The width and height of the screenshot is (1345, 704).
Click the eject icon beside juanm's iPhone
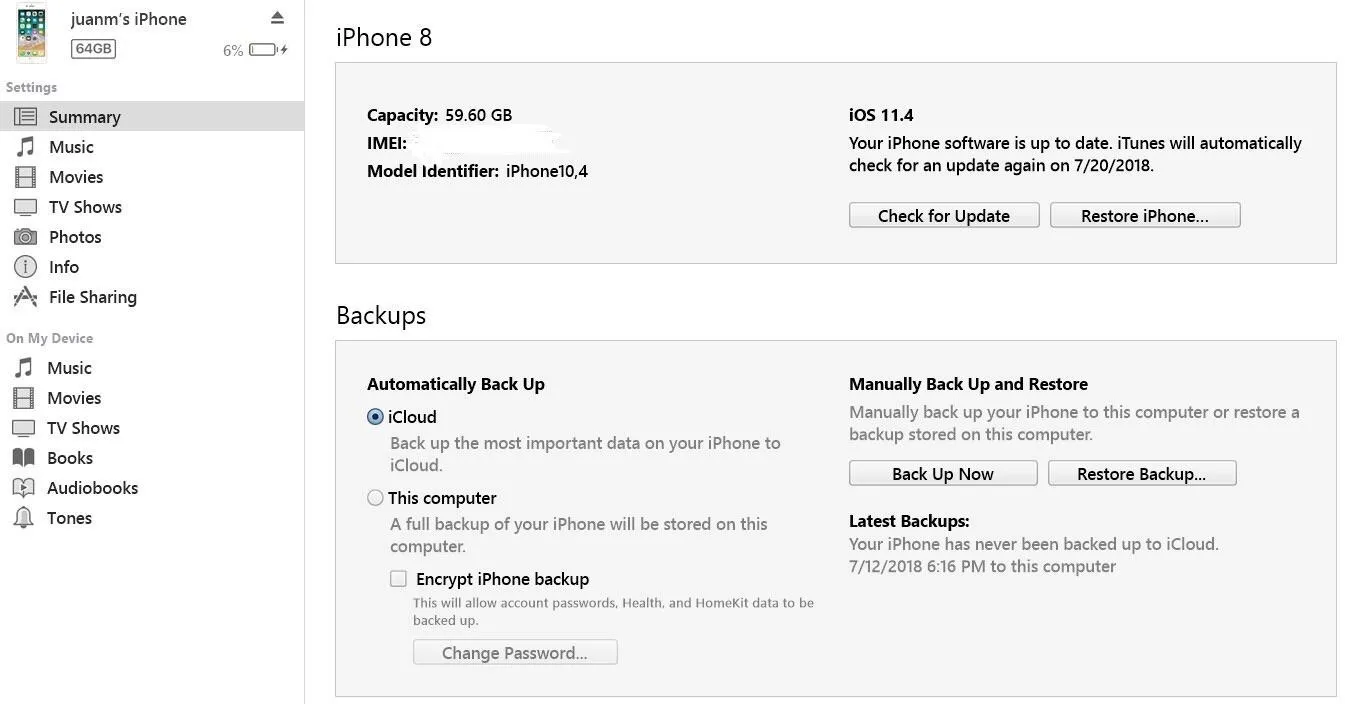point(277,18)
